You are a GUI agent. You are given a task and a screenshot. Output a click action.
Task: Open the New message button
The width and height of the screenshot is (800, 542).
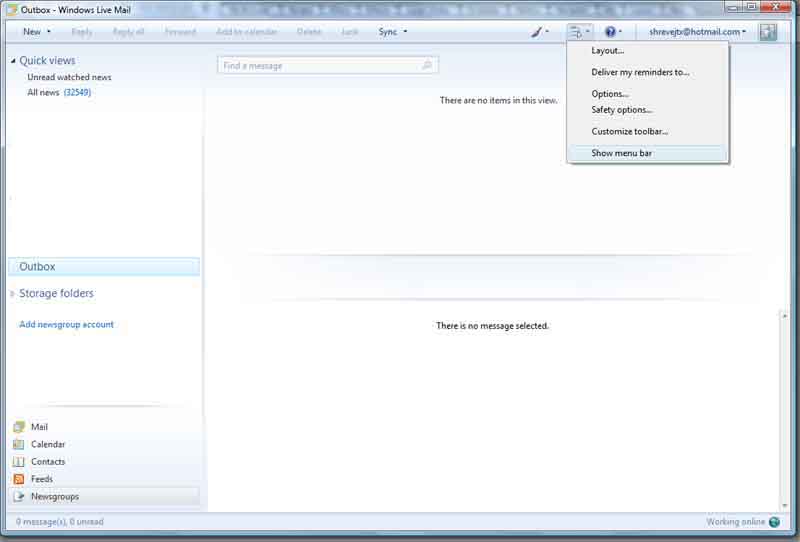(x=32, y=32)
